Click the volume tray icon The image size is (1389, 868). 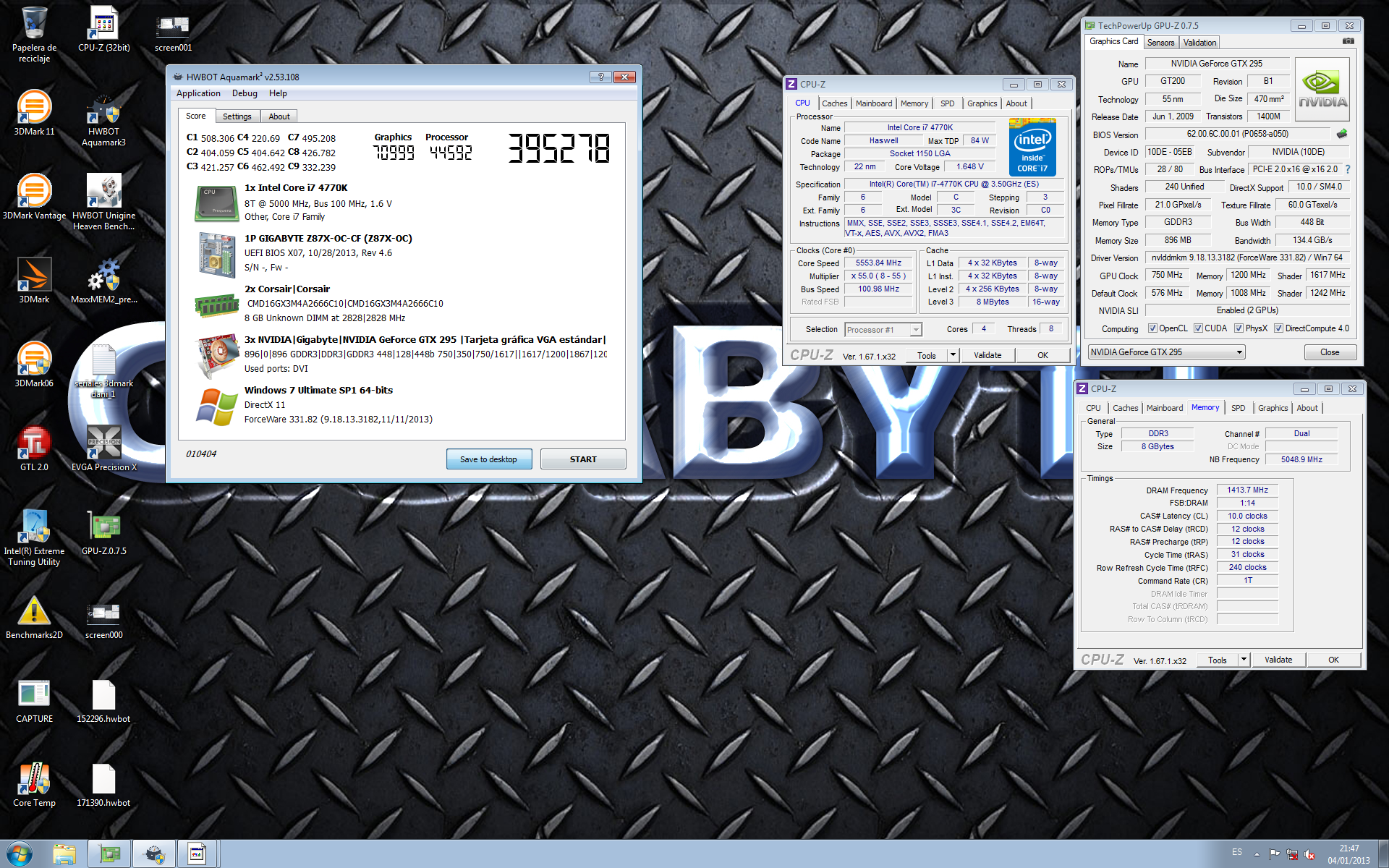point(1309,854)
